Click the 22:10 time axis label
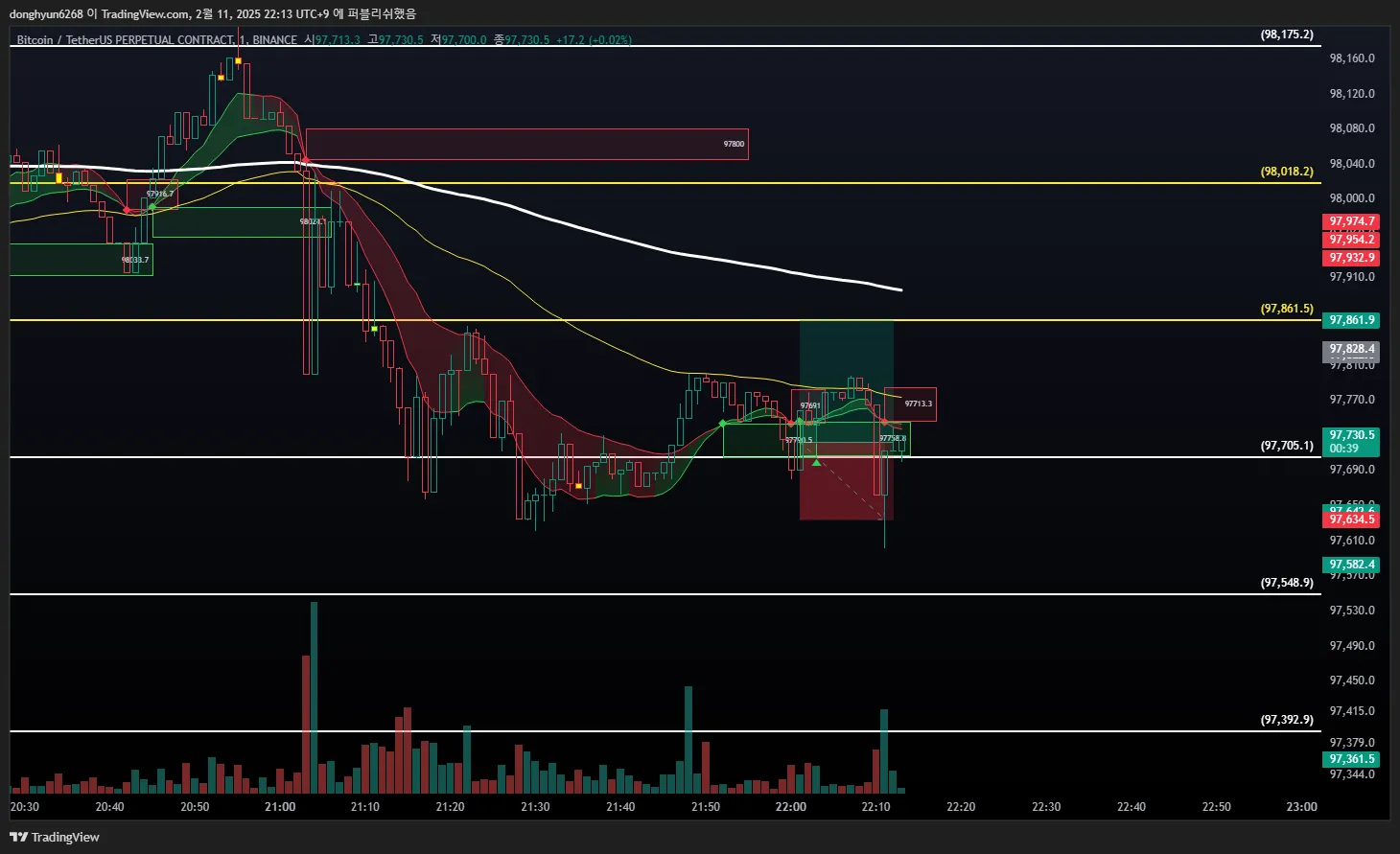The image size is (1400, 854). [x=875, y=807]
